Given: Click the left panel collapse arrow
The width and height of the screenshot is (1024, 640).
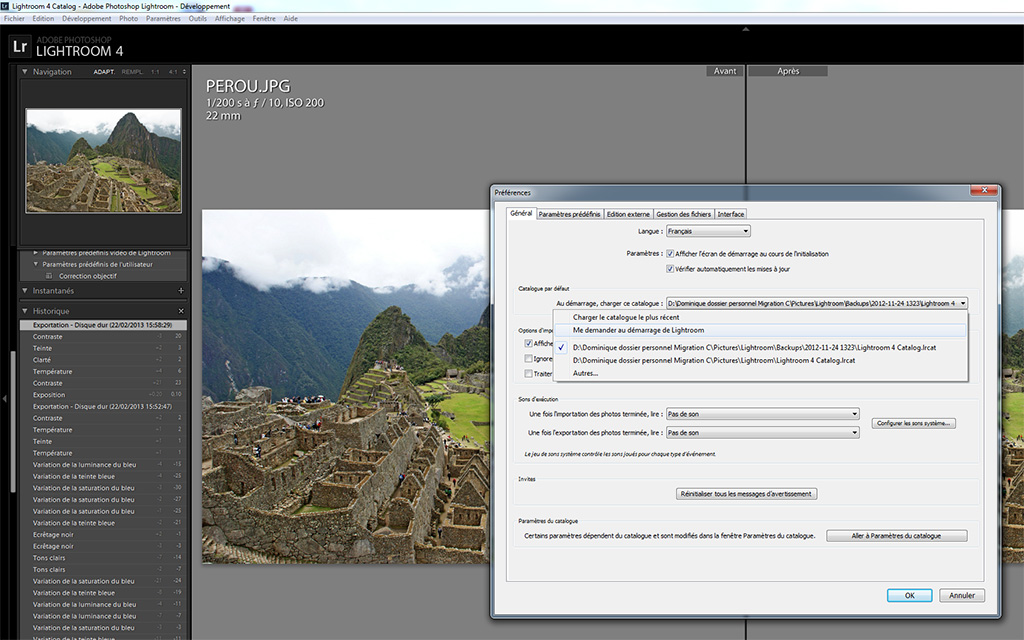Looking at the screenshot, I should click(5, 398).
